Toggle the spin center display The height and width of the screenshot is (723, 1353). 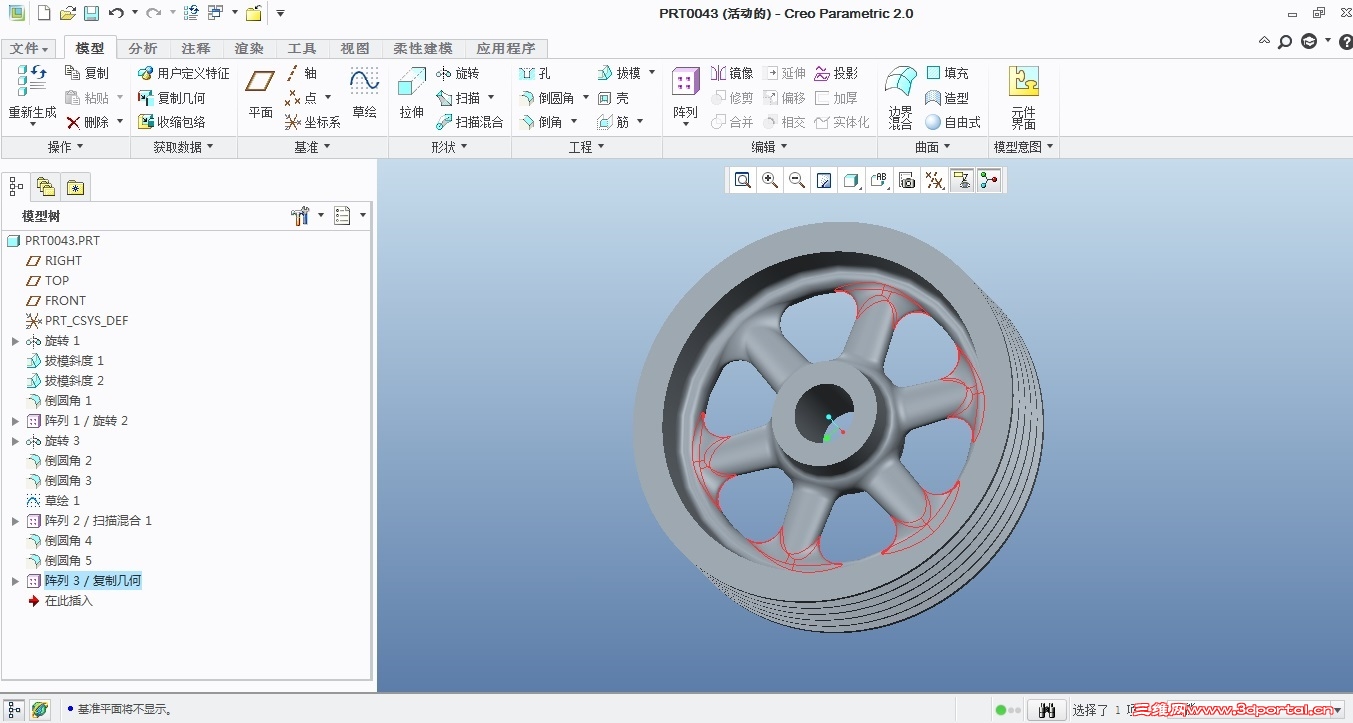[989, 180]
